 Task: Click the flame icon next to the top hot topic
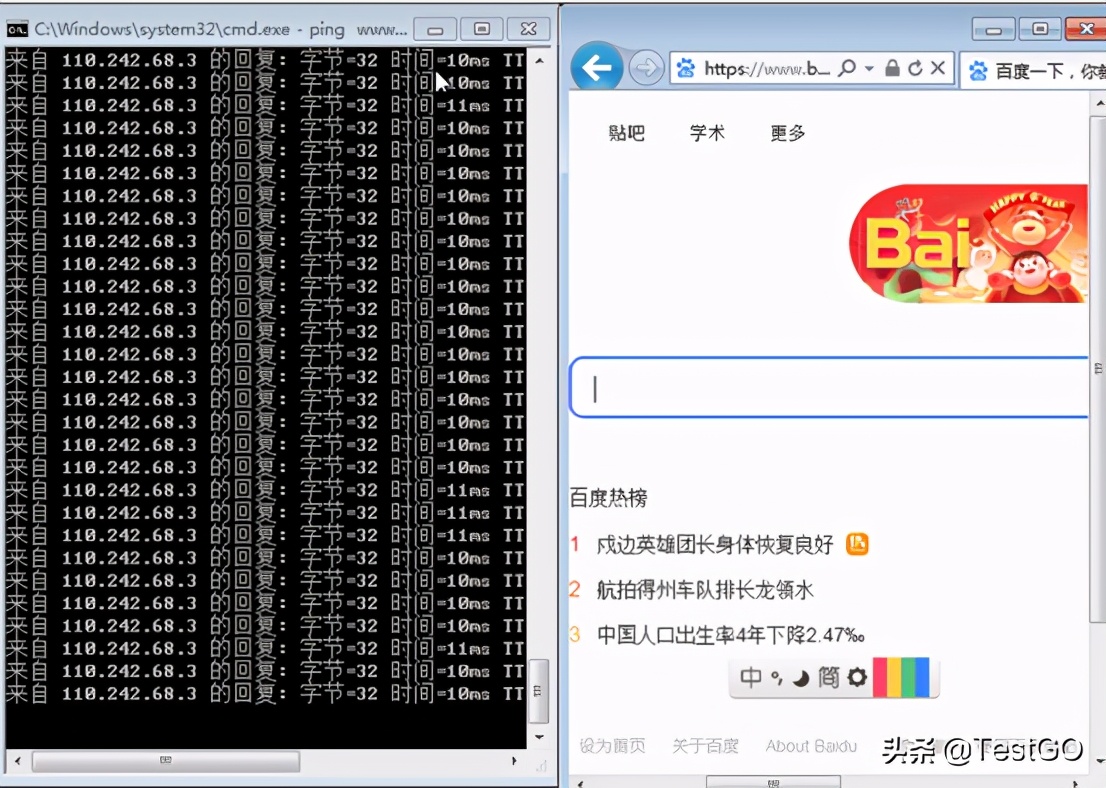(x=857, y=544)
